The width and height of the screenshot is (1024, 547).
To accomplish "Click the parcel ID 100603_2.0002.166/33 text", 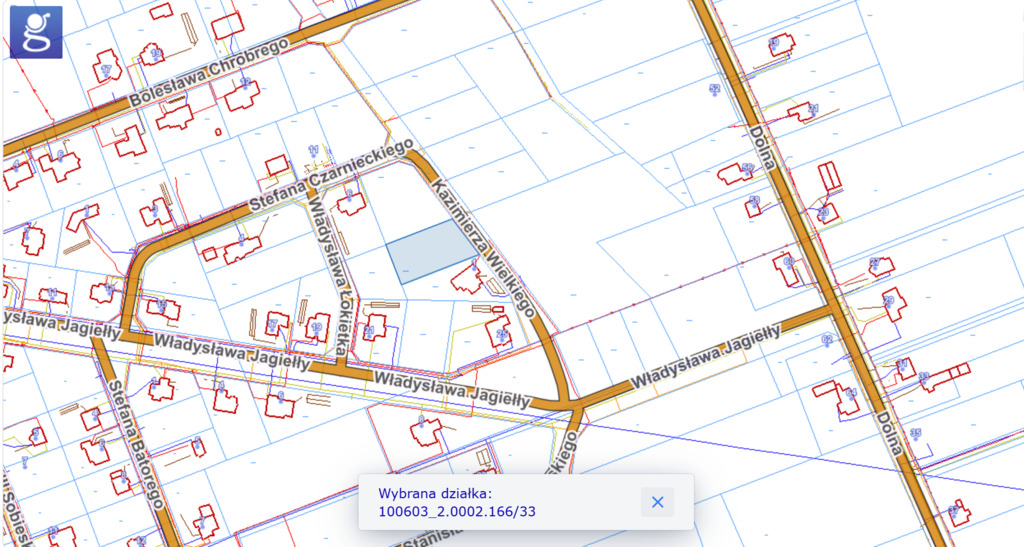I will (x=457, y=512).
